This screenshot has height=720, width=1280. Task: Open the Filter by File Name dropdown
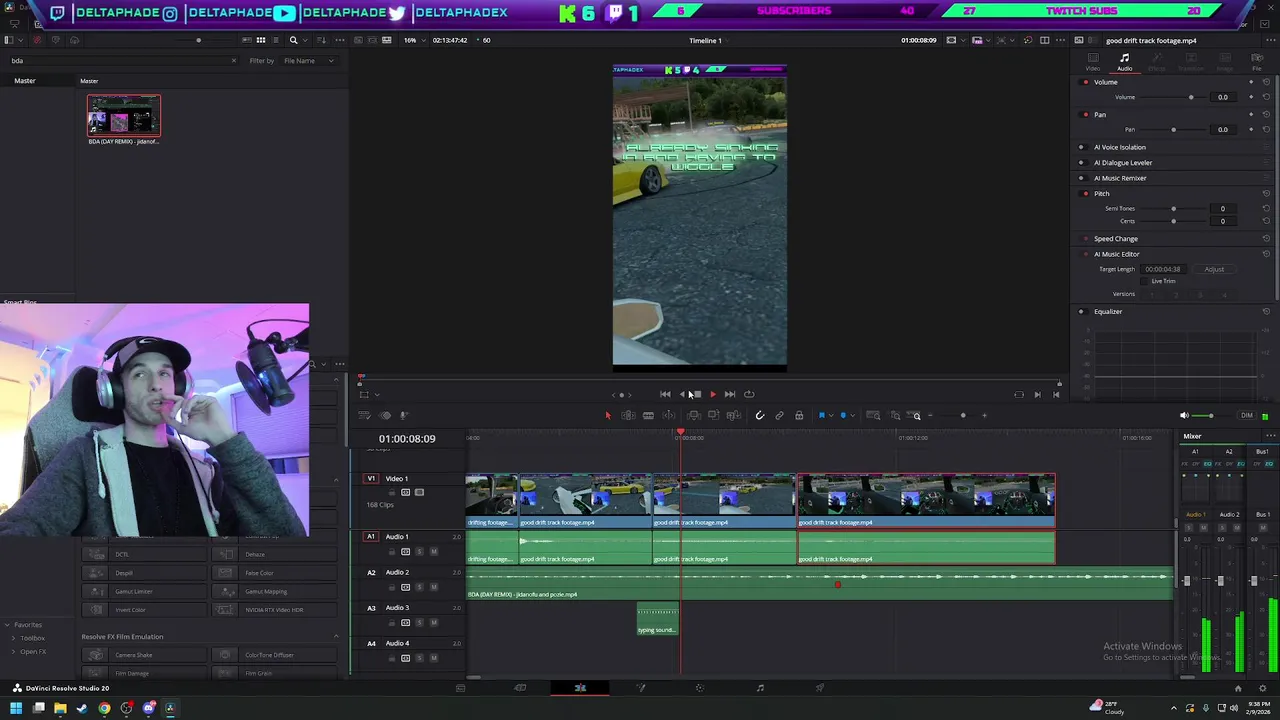pos(309,61)
